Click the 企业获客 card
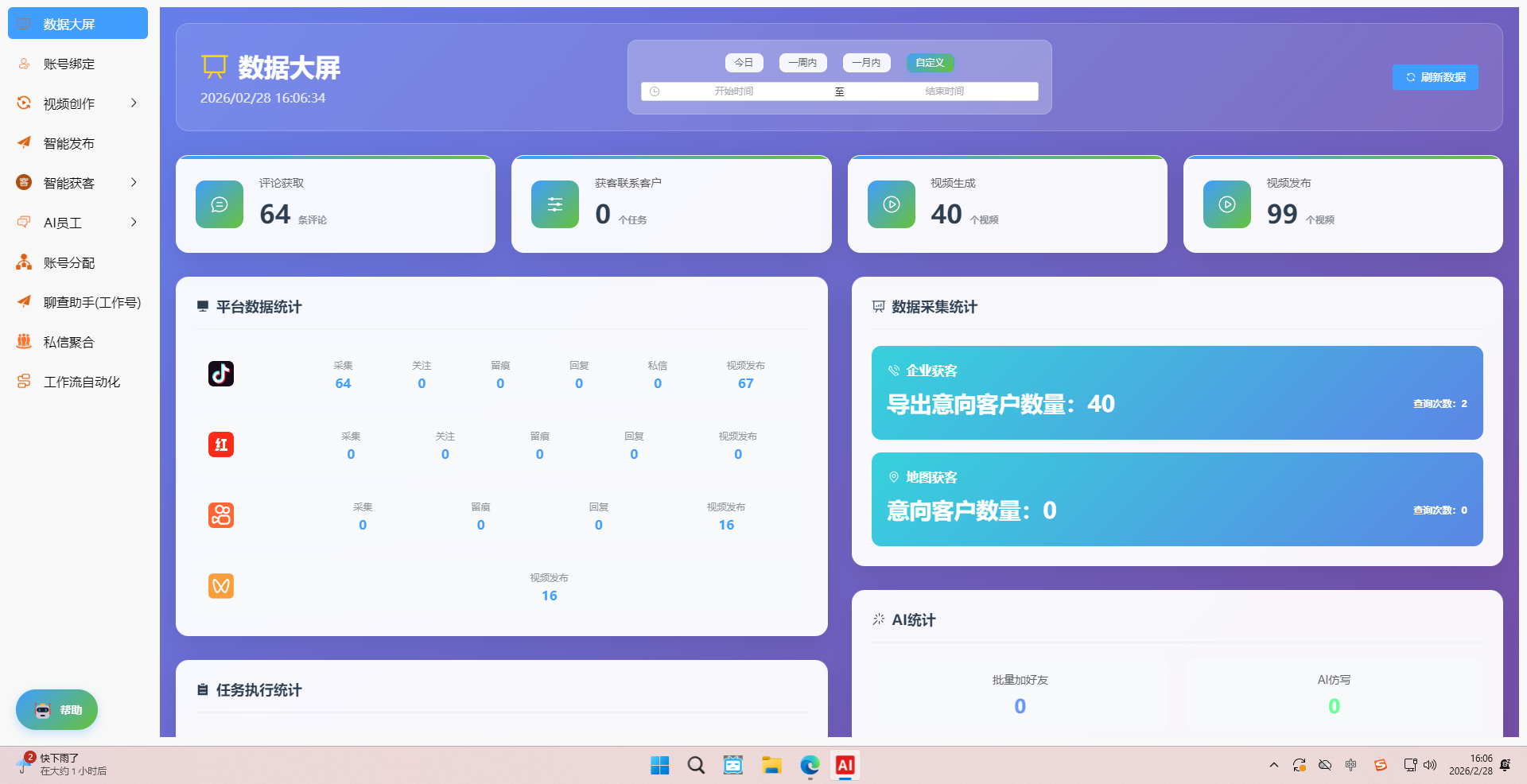 coord(1177,393)
